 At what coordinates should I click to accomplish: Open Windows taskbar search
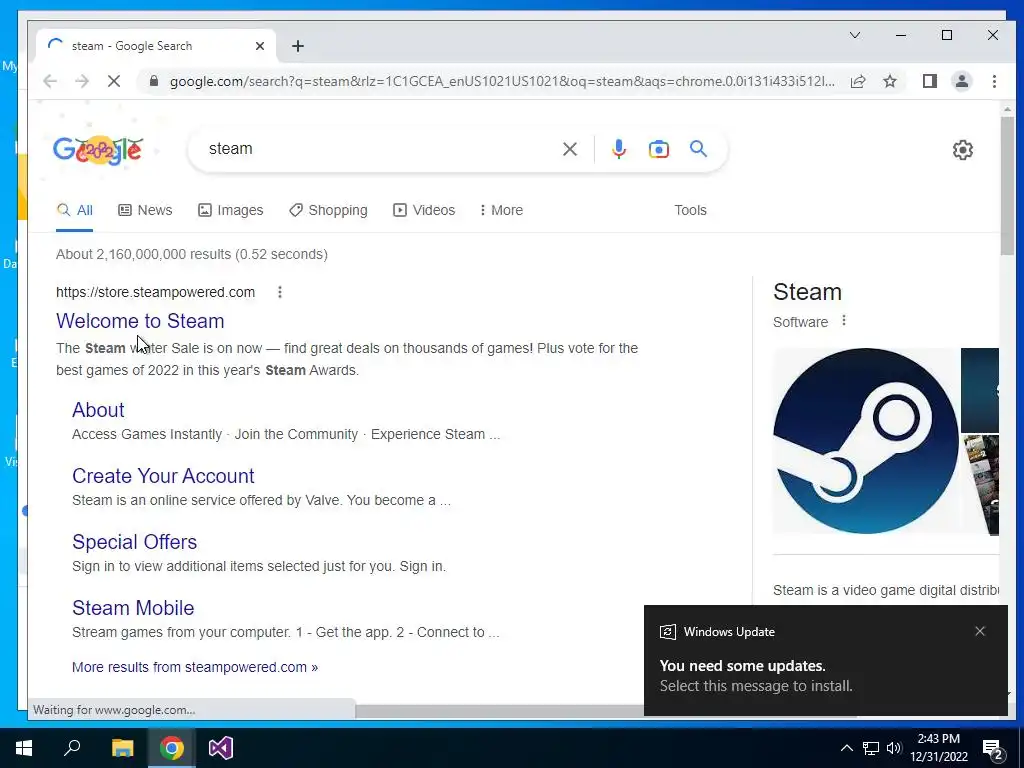(x=72, y=748)
